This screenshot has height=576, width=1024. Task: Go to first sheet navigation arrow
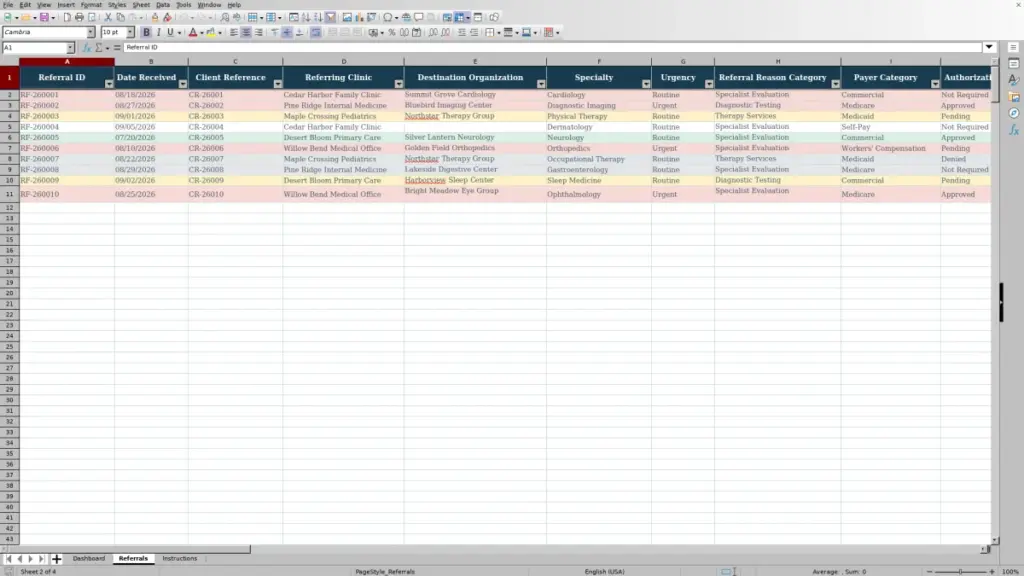[x=8, y=558]
